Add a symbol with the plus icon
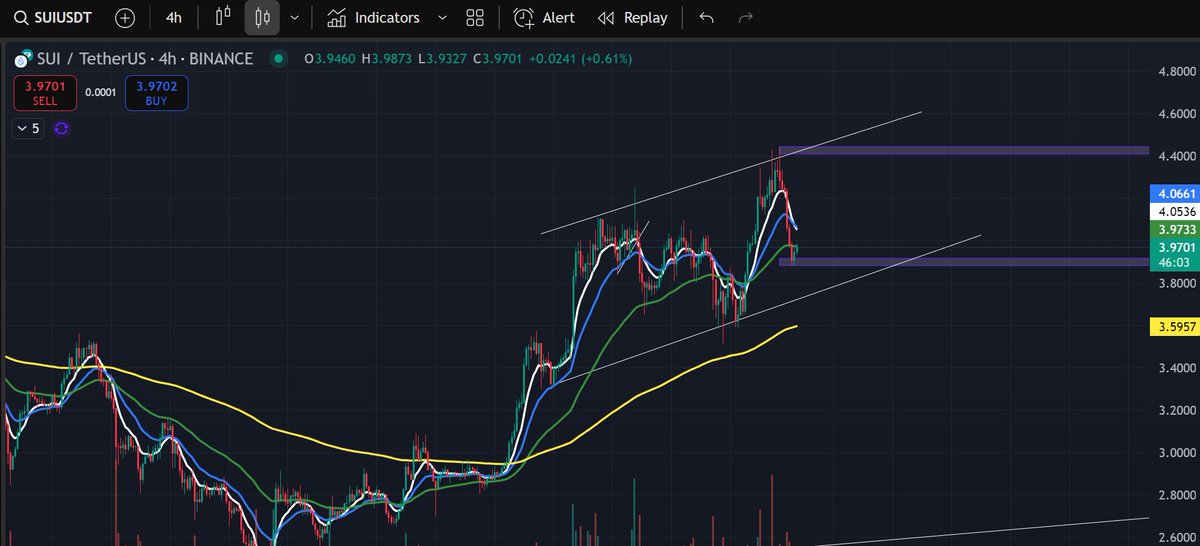Screen dimensions: 1200x546 pyautogui.click(x=124, y=18)
